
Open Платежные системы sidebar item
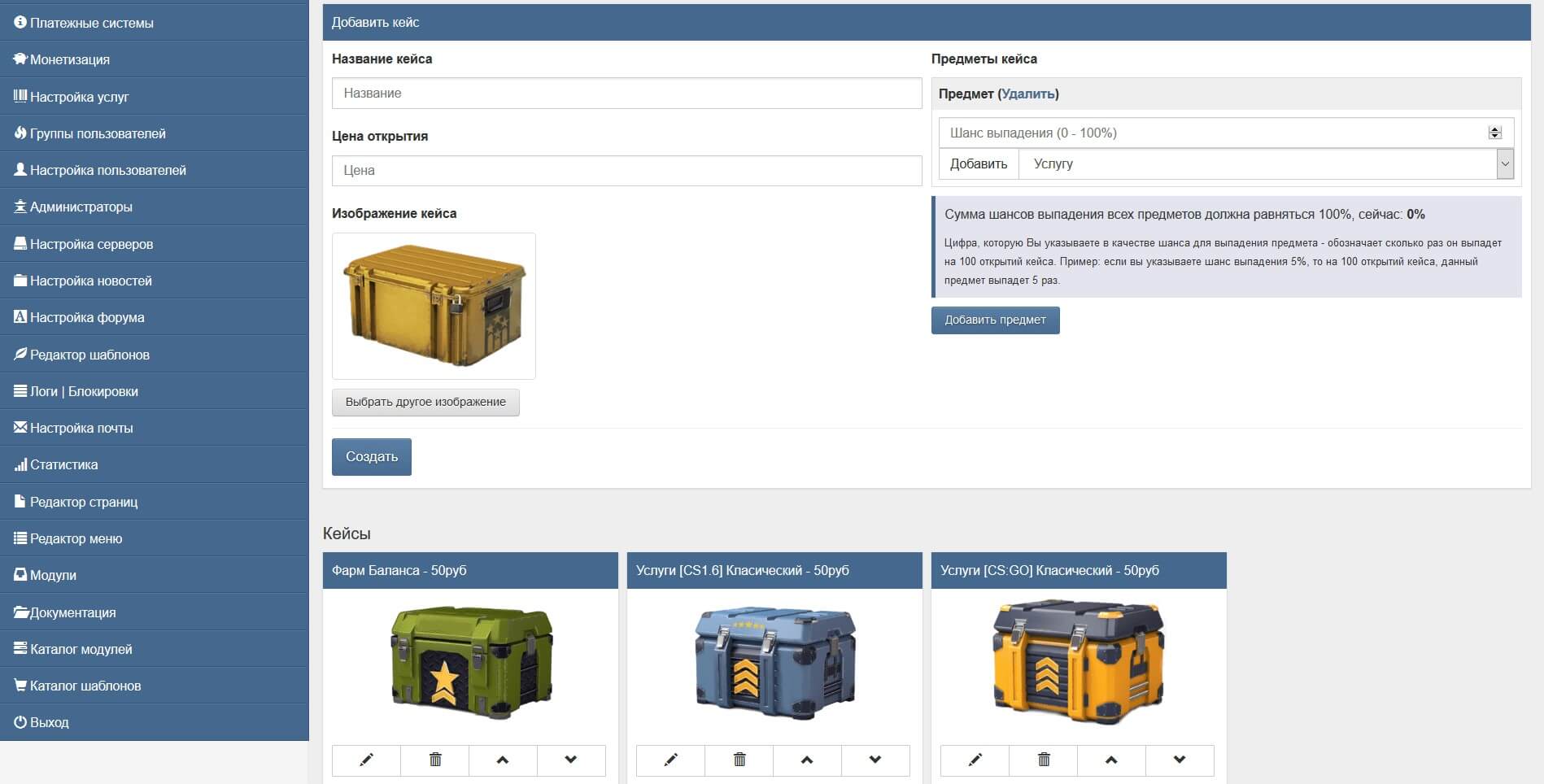point(91,23)
